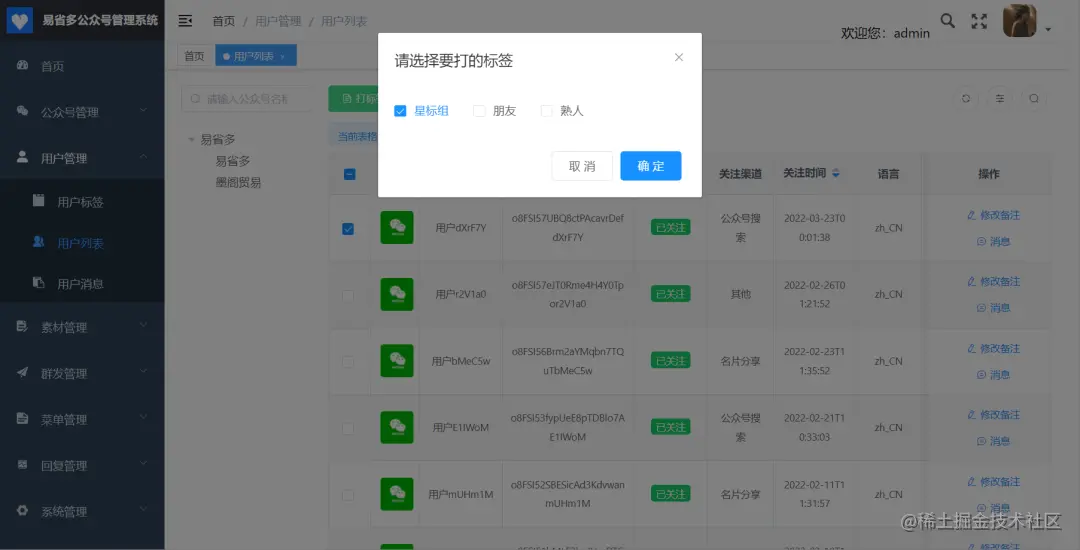Expand the 系统管理 menu
This screenshot has width=1080, height=550.
pos(82,511)
